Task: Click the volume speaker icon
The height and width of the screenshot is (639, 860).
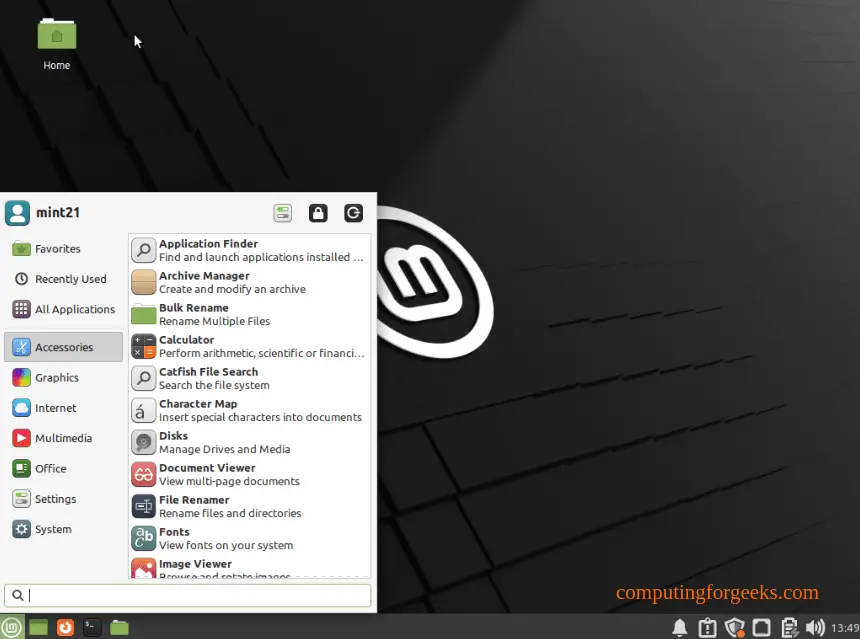Action: point(815,627)
